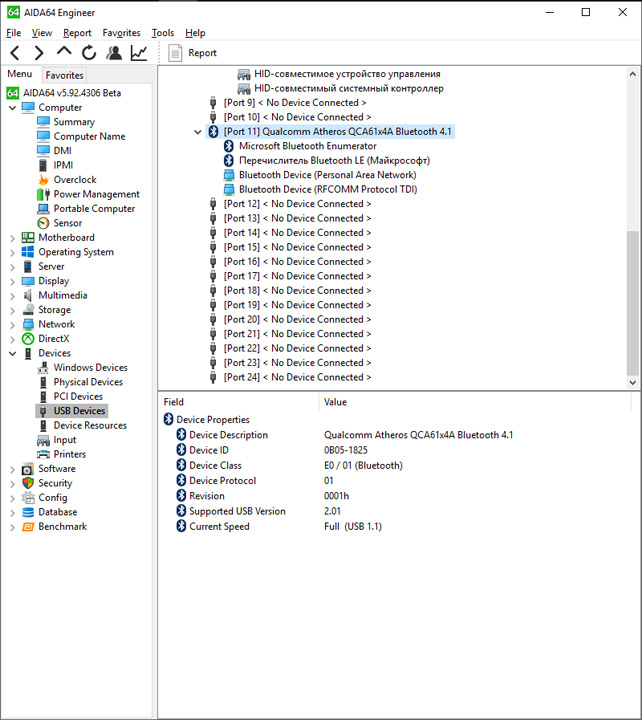
Task: Switch to the Favorites tab
Action: (64, 75)
